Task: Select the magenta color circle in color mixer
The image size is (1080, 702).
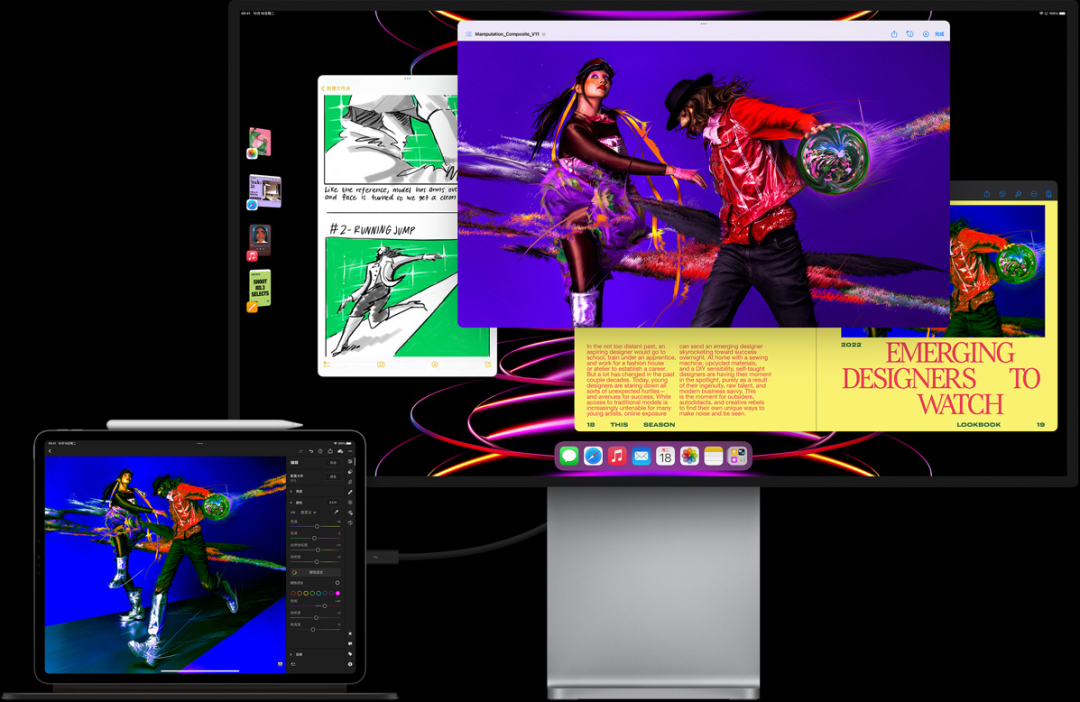Action: pos(337,593)
